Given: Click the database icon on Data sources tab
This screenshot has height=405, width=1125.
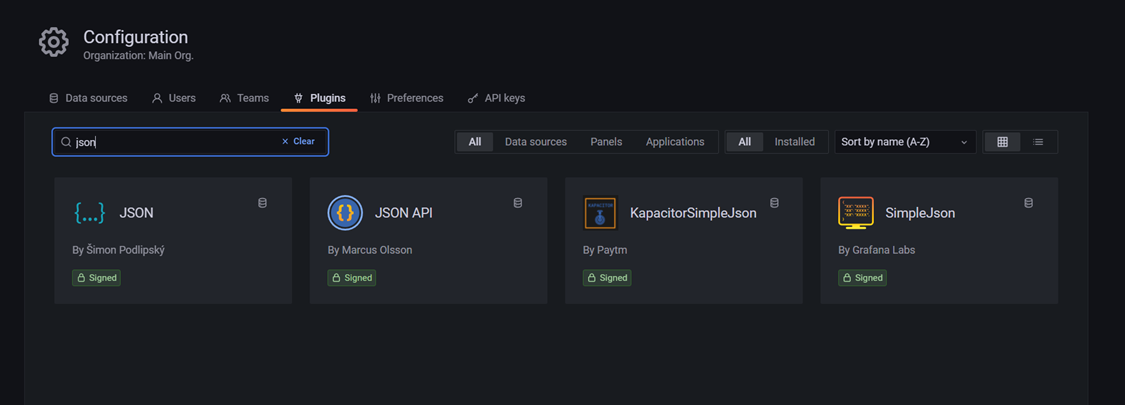Looking at the screenshot, I should pos(54,98).
